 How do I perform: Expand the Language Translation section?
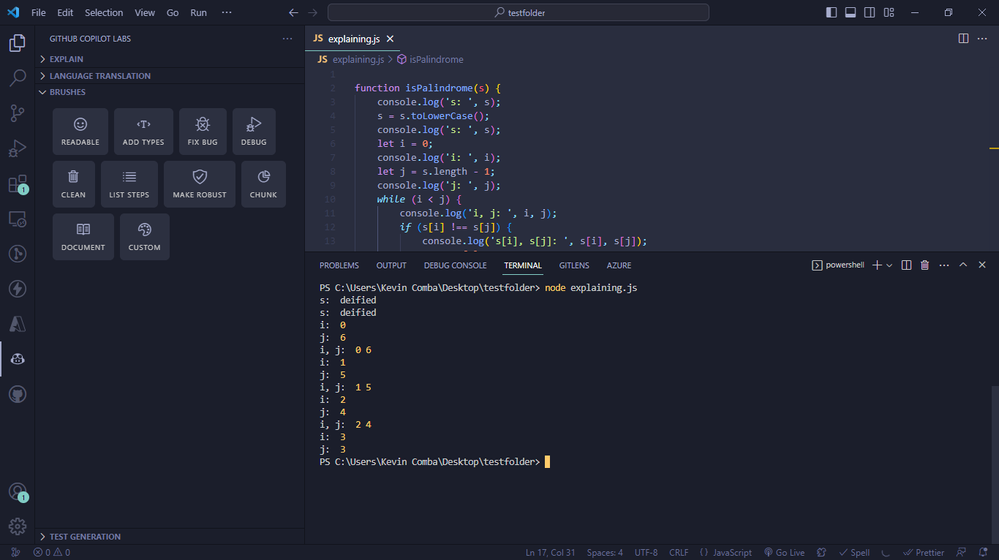coord(100,76)
